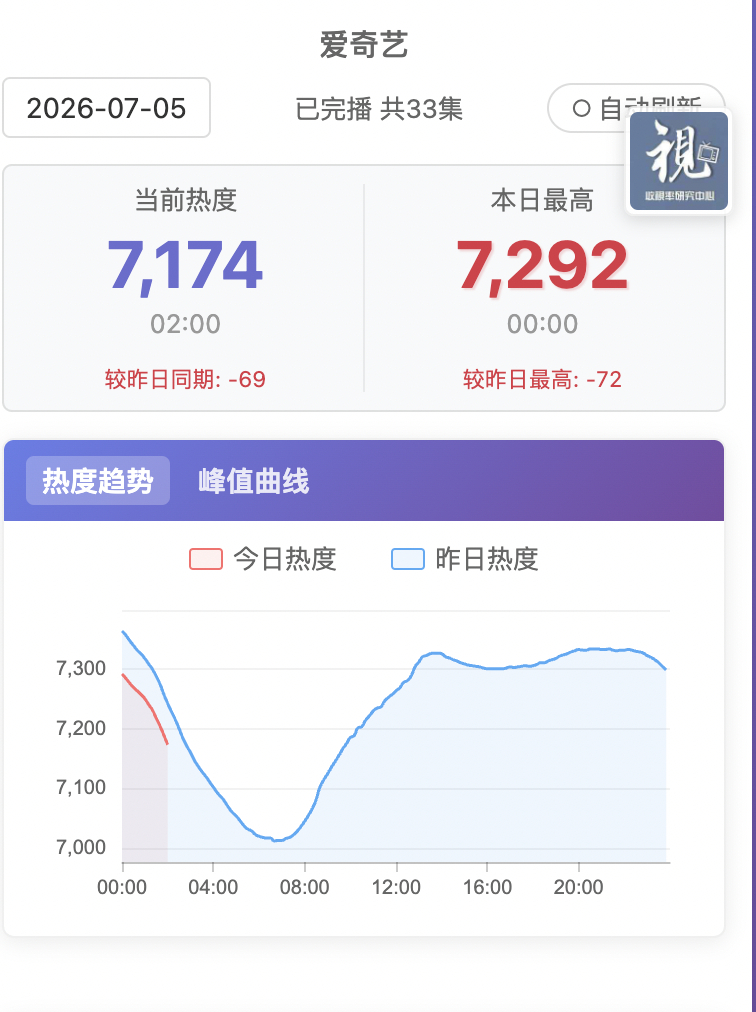Click the daily peak value 7,292
This screenshot has height=1012, width=756.
(x=542, y=265)
